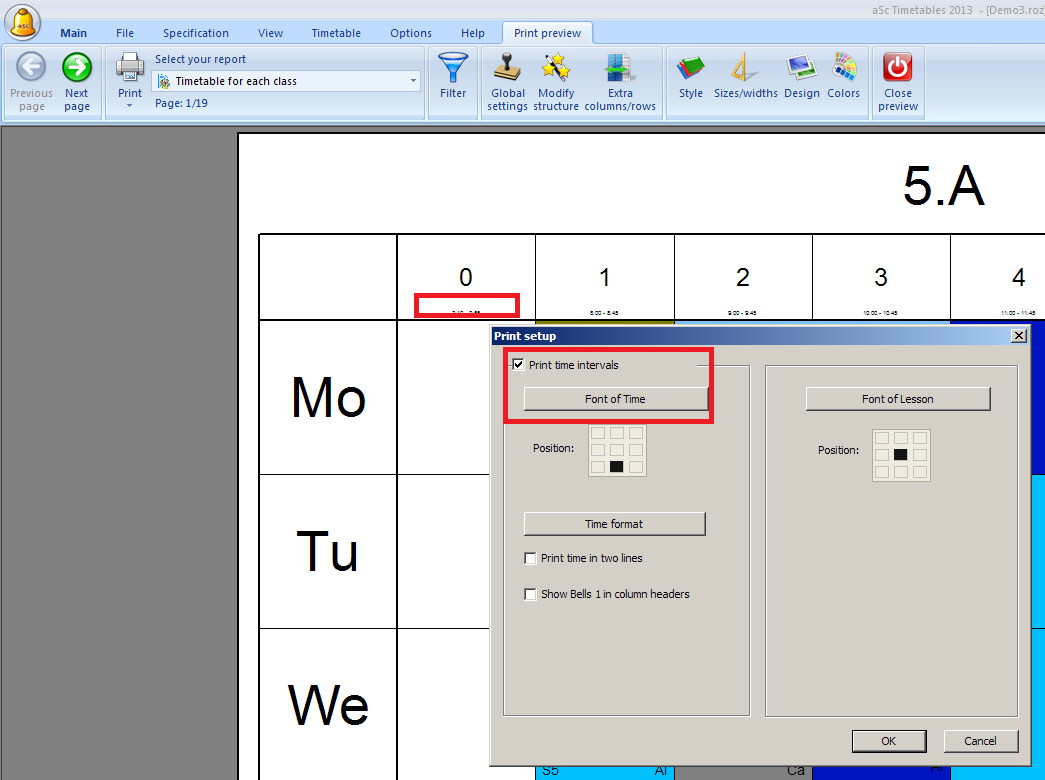This screenshot has height=780, width=1045.
Task: Enable Print time in two lines
Action: click(531, 559)
